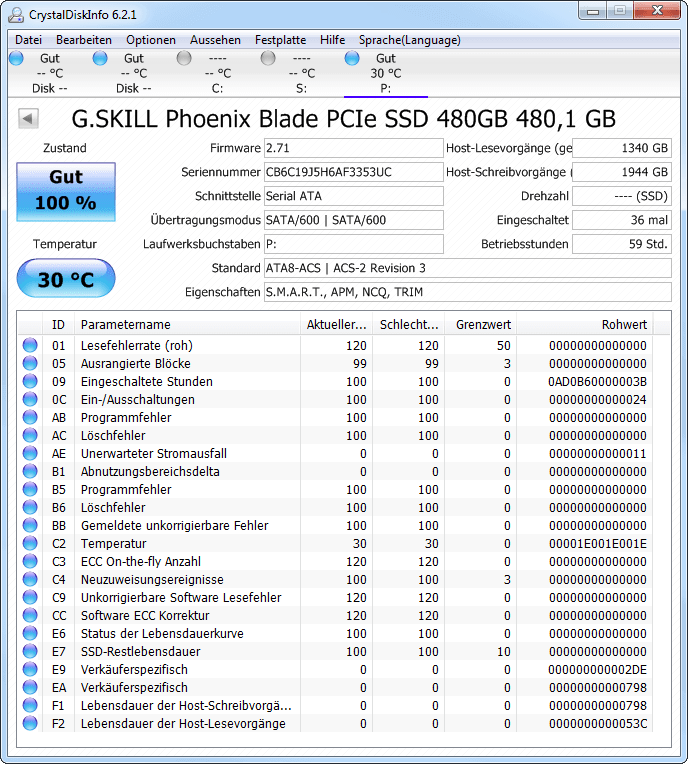Open the Hilfe menu
Viewport: 688px width, 764px height.
click(x=333, y=40)
